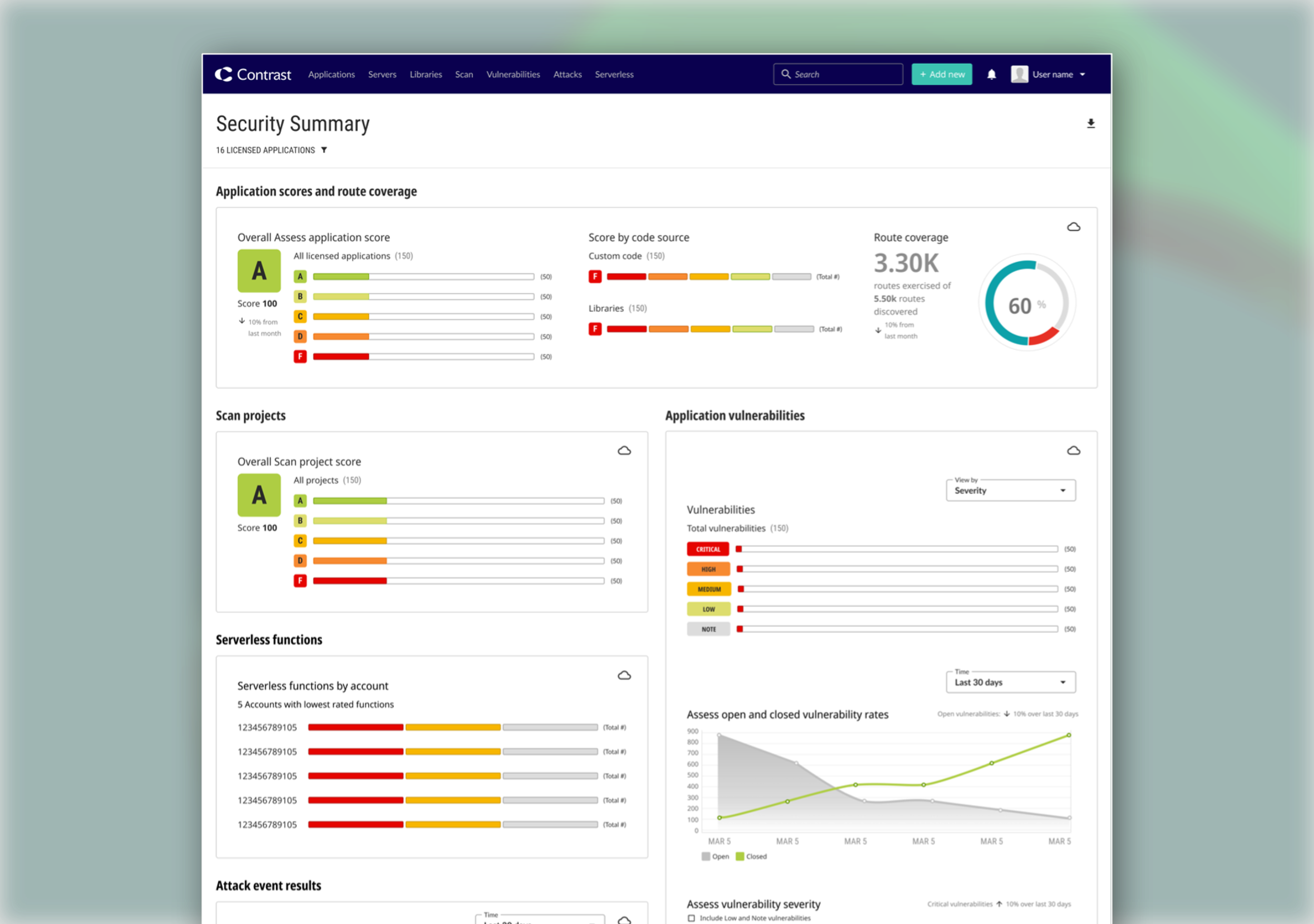Open the Vulnerabilities nav menu

pyautogui.click(x=513, y=74)
